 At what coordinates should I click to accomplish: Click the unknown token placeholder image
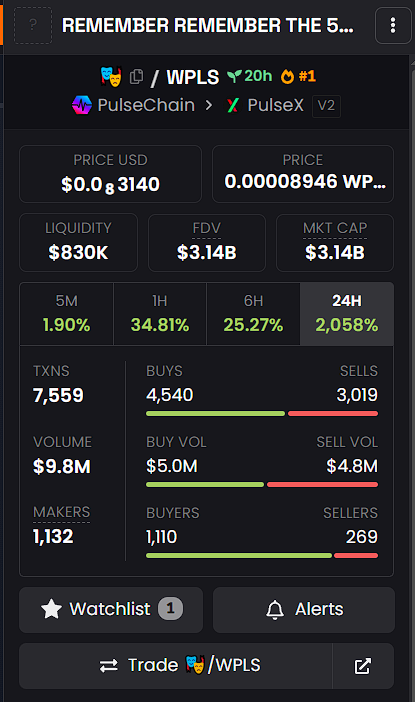click(x=33, y=25)
